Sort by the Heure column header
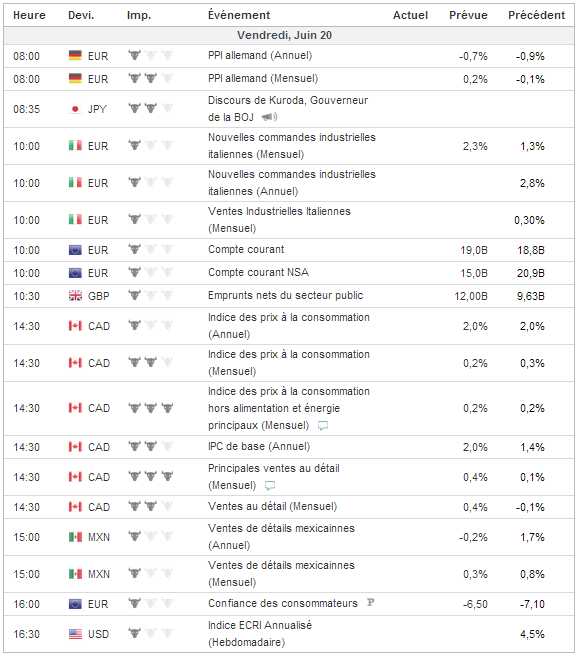The width and height of the screenshot is (581, 661). [29, 15]
